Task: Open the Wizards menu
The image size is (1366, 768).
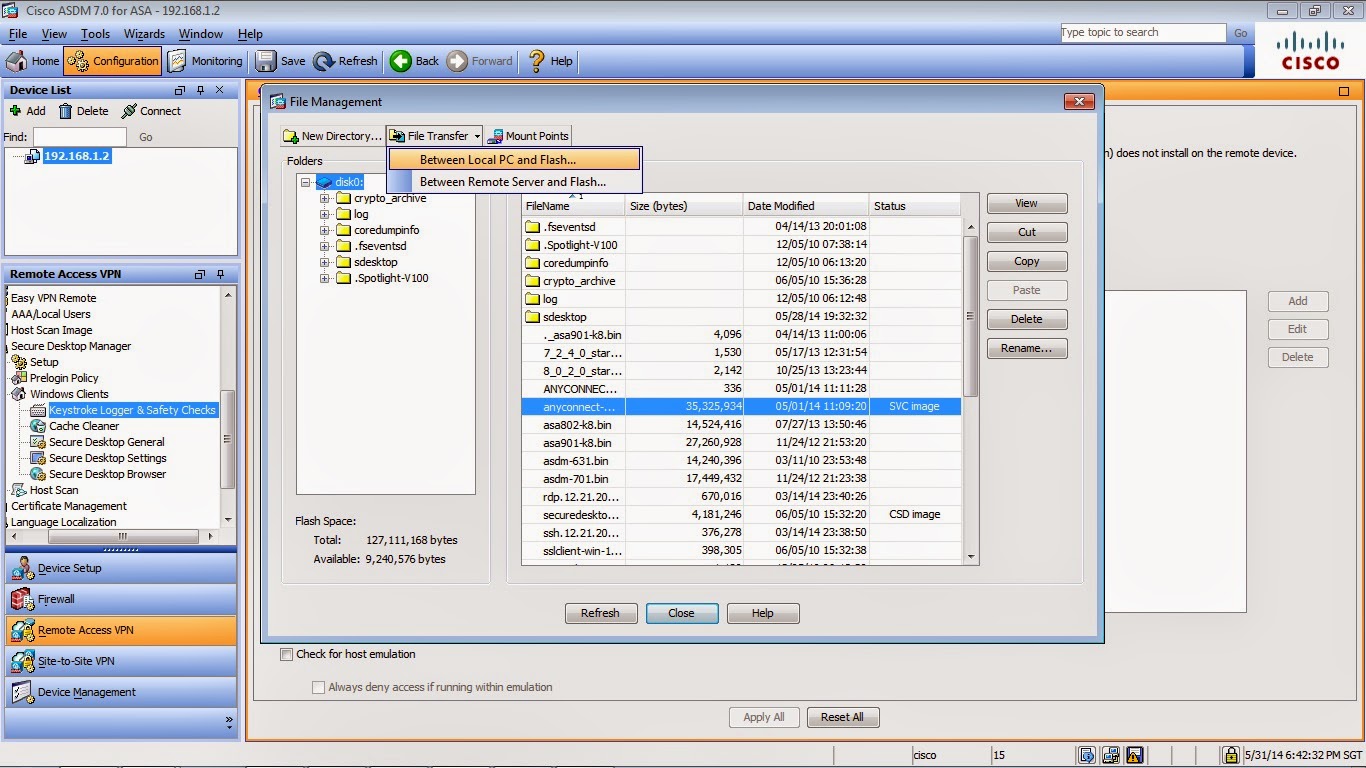Action: [144, 33]
